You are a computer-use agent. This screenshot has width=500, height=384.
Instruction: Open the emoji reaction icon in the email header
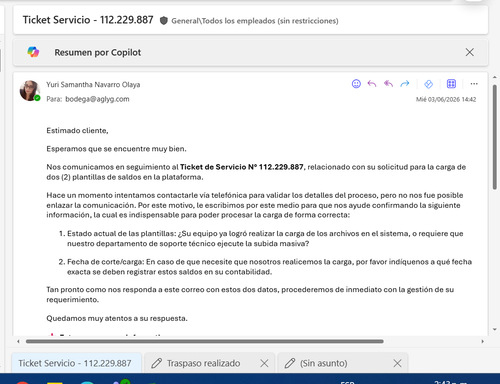point(356,84)
